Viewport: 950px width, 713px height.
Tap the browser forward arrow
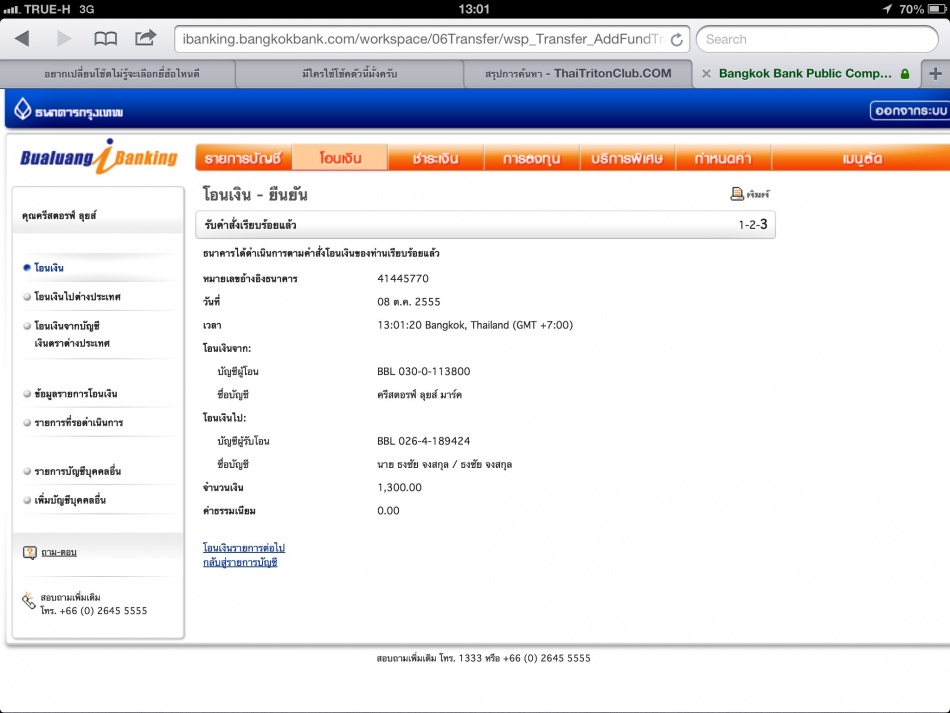point(63,39)
